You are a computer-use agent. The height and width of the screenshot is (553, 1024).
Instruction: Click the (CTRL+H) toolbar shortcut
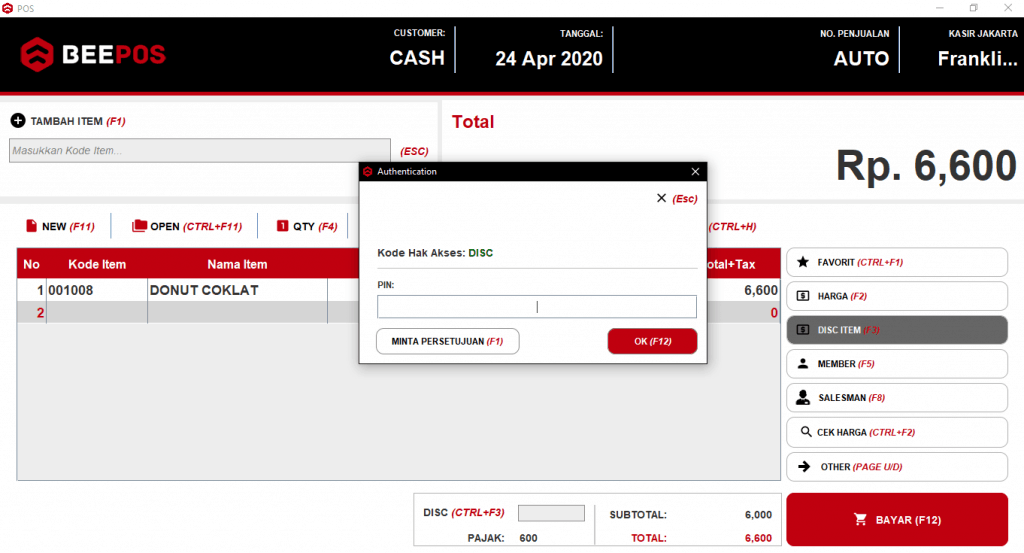732,227
